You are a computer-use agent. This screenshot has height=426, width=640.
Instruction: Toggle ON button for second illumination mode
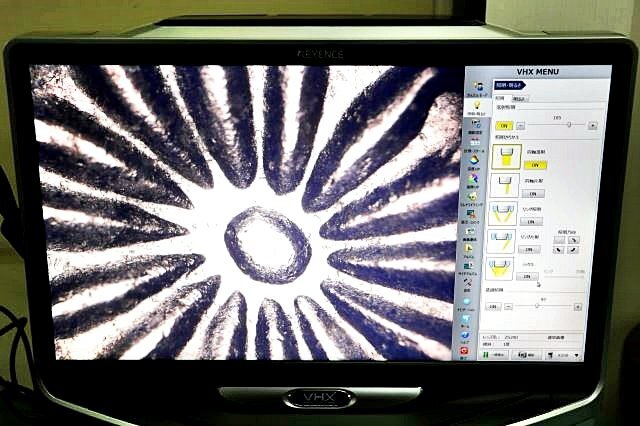coord(534,194)
